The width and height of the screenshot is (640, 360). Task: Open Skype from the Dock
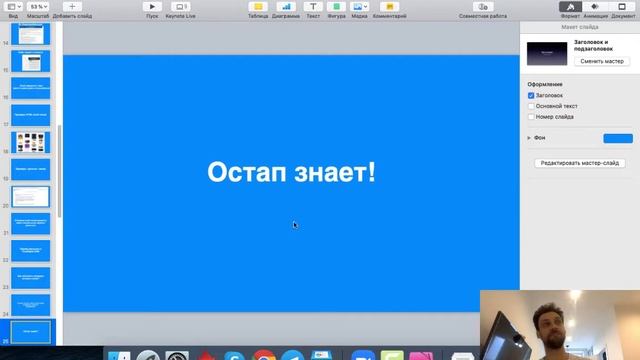235,355
